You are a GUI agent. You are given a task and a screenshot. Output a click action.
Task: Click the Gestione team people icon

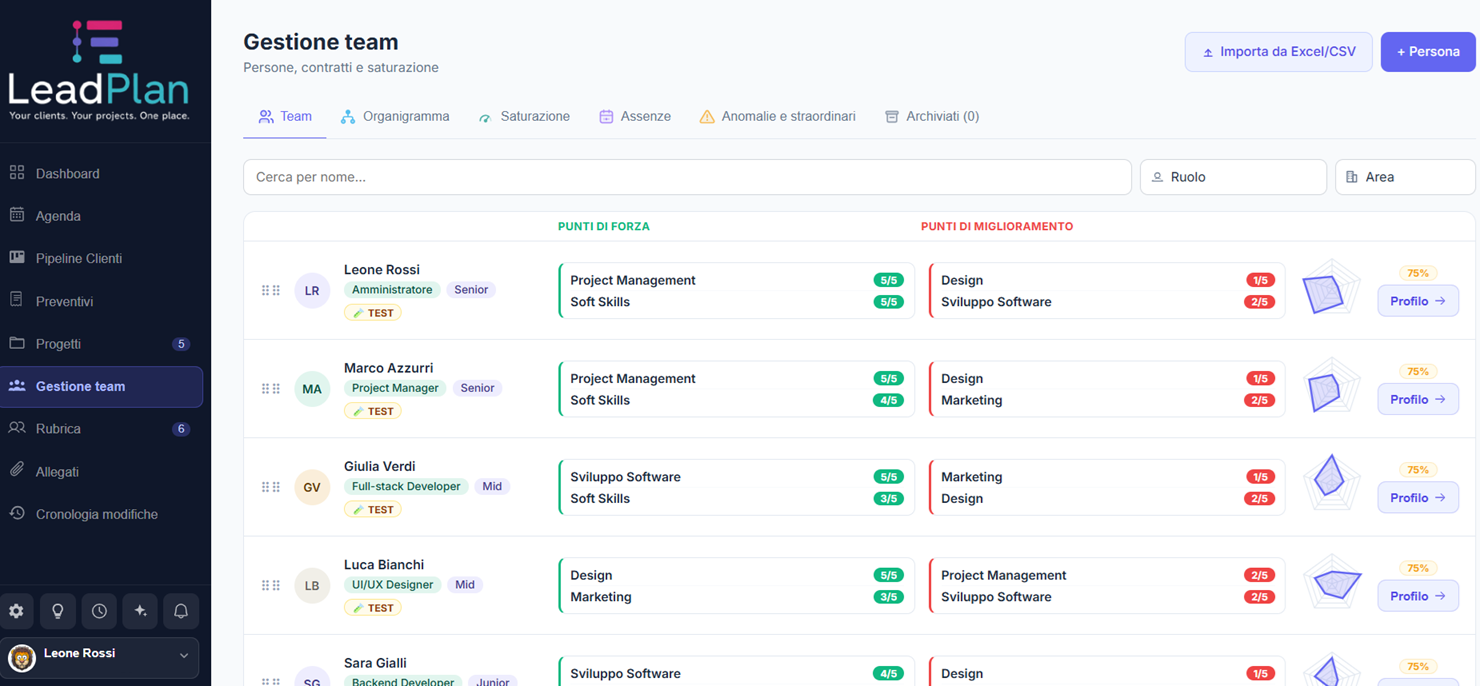tap(17, 385)
